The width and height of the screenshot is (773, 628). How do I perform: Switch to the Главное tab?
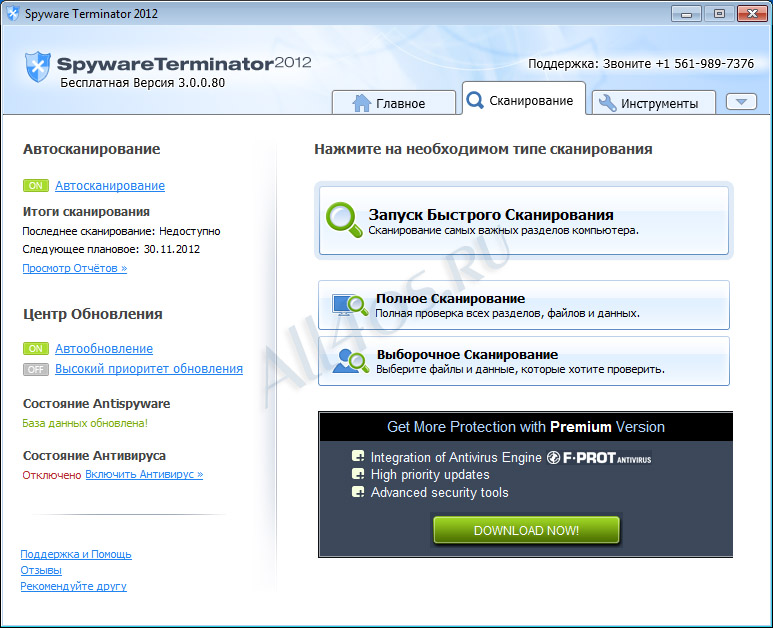394,103
